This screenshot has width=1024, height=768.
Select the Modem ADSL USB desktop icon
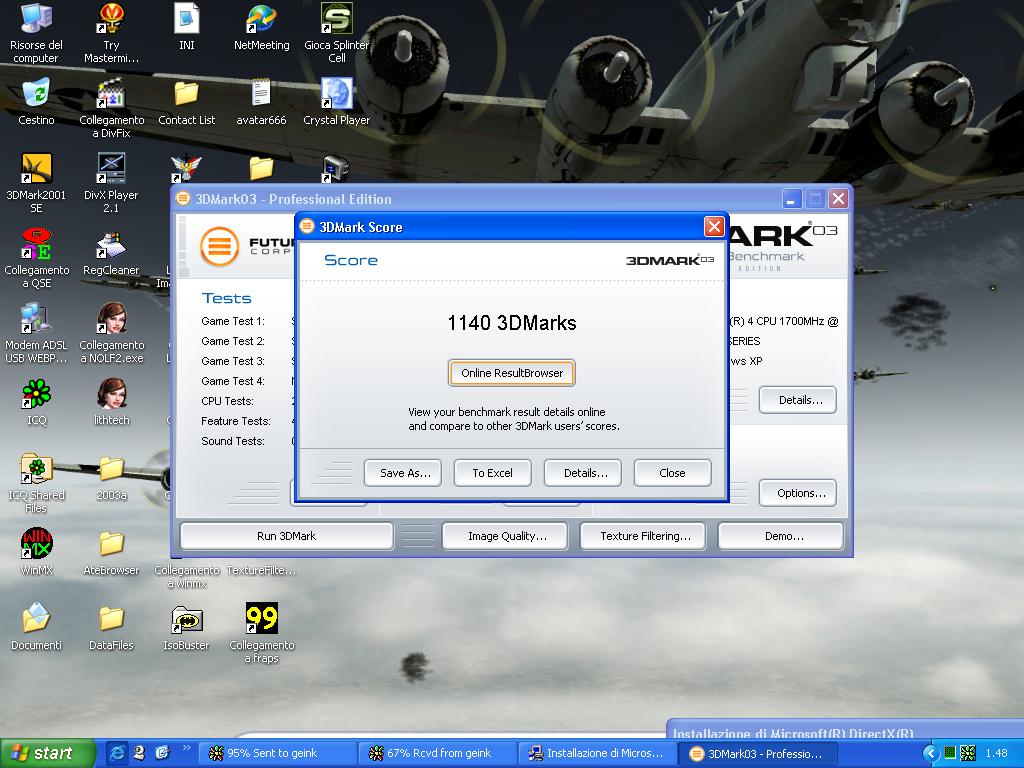(36, 333)
